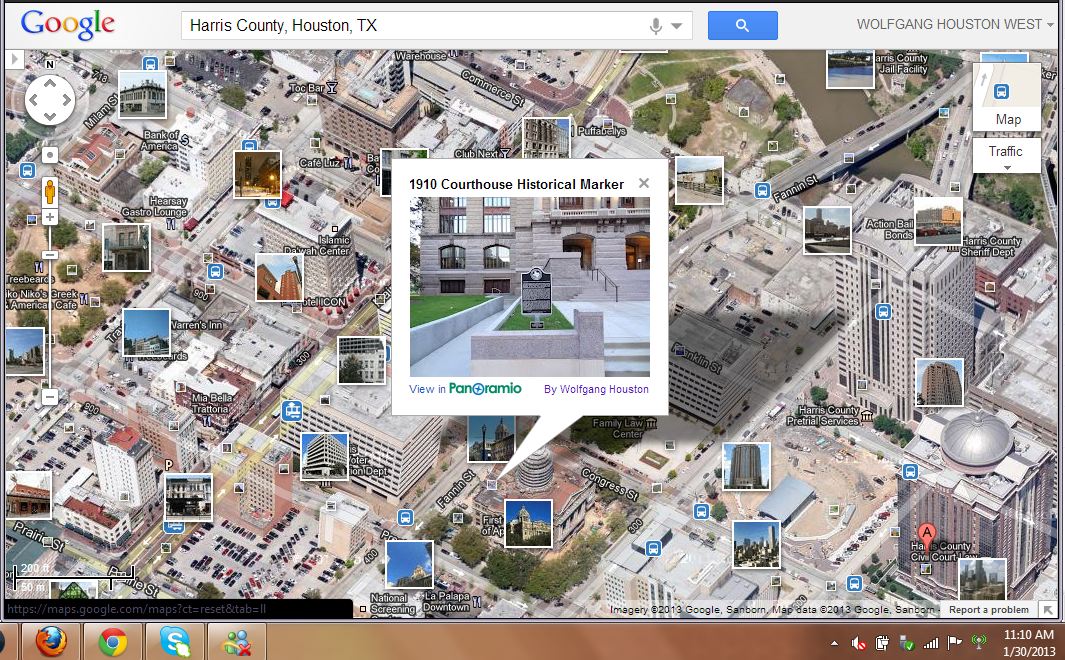Viewport: 1065px width, 660px height.
Task: Click the zoom slider handle
Action: pos(50,255)
